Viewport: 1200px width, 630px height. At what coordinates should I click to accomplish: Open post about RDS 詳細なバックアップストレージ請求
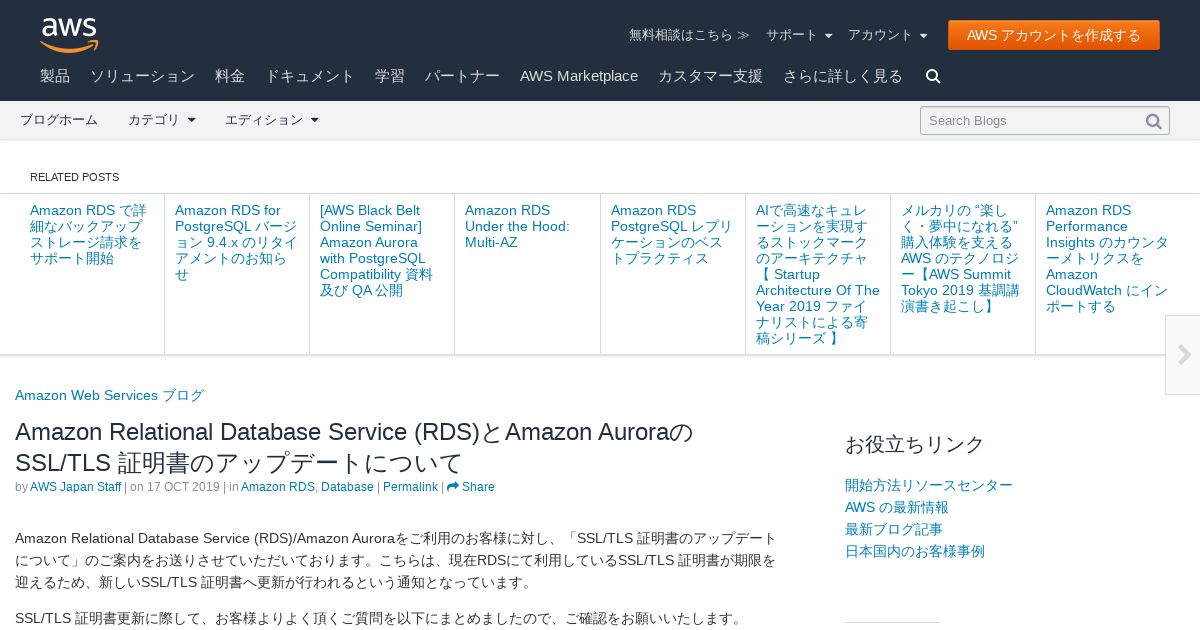click(88, 234)
